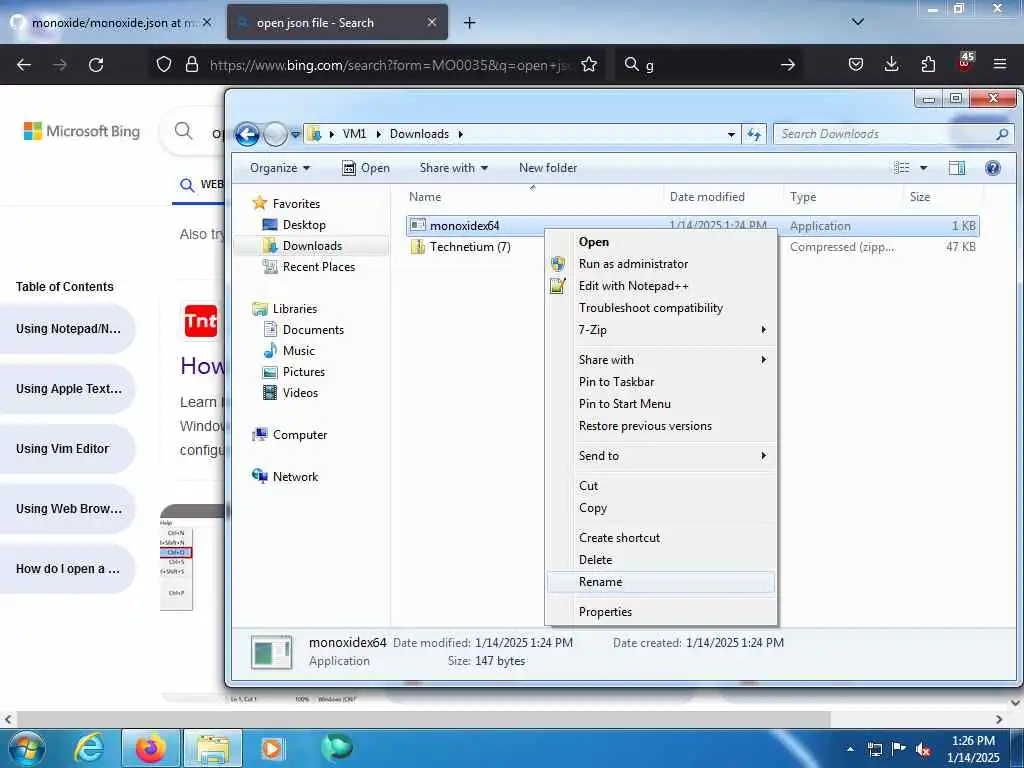
Task: Click the Bing page horizontal scrollbar
Action: click(x=422, y=719)
